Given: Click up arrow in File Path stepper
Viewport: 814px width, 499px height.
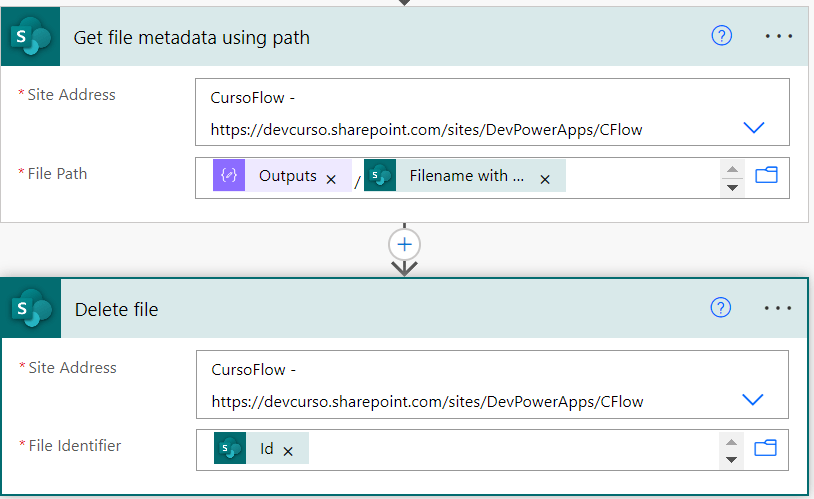Looking at the screenshot, I should (x=732, y=169).
